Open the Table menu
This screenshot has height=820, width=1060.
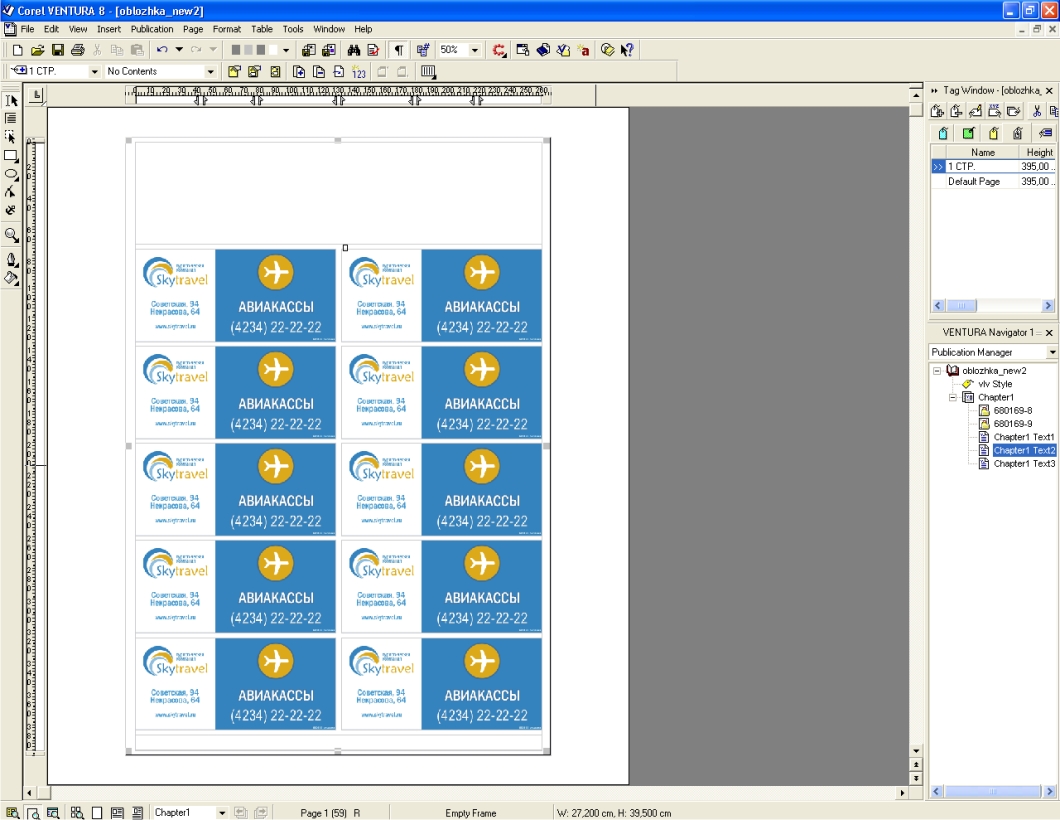point(262,29)
